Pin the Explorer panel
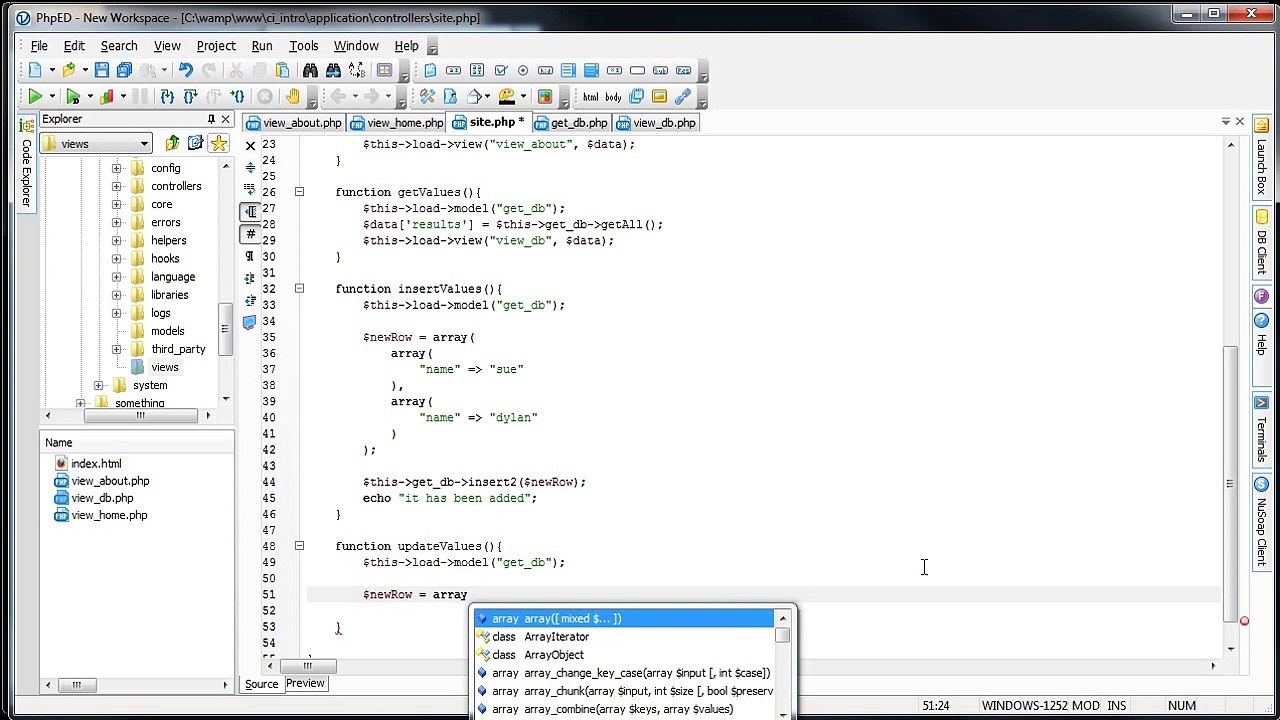This screenshot has height=720, width=1280. click(x=211, y=119)
